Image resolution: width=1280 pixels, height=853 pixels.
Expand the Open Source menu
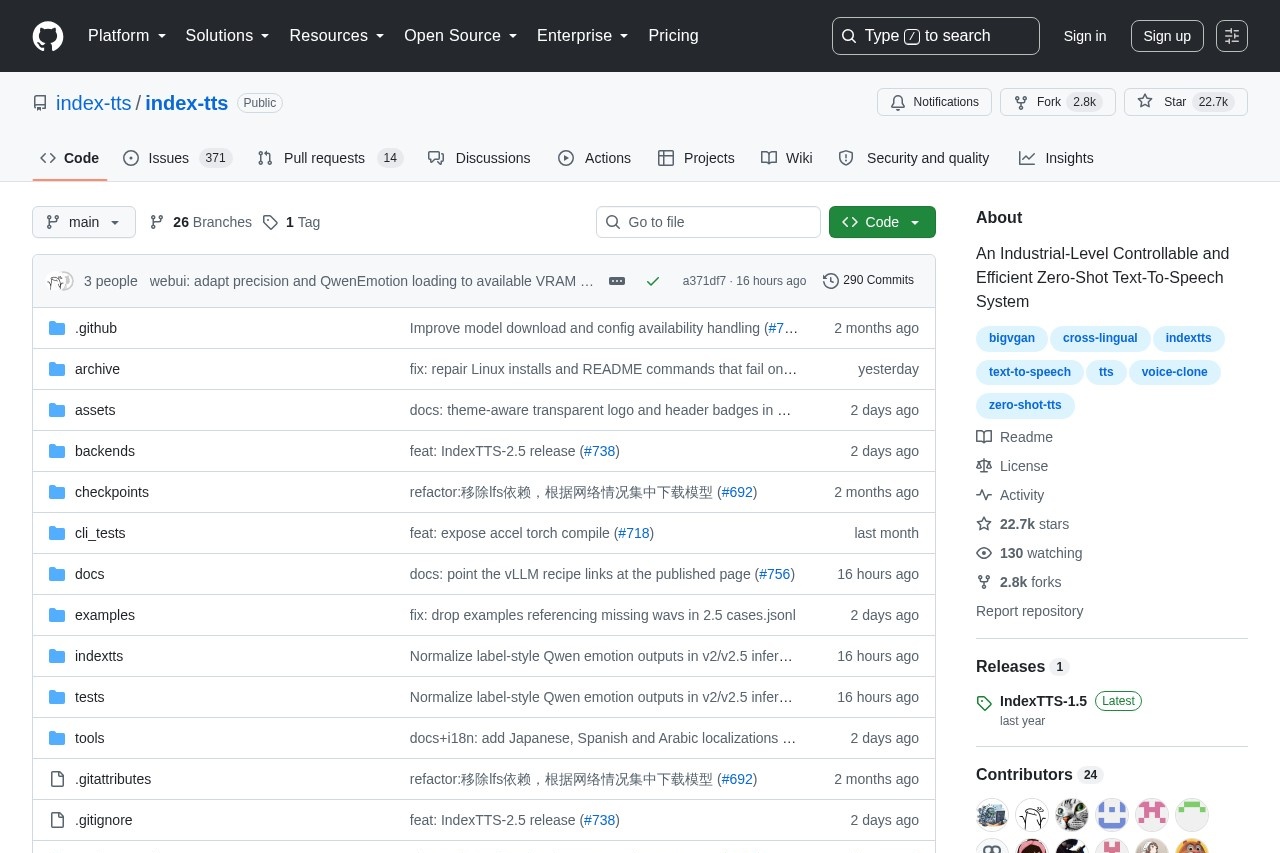point(460,36)
